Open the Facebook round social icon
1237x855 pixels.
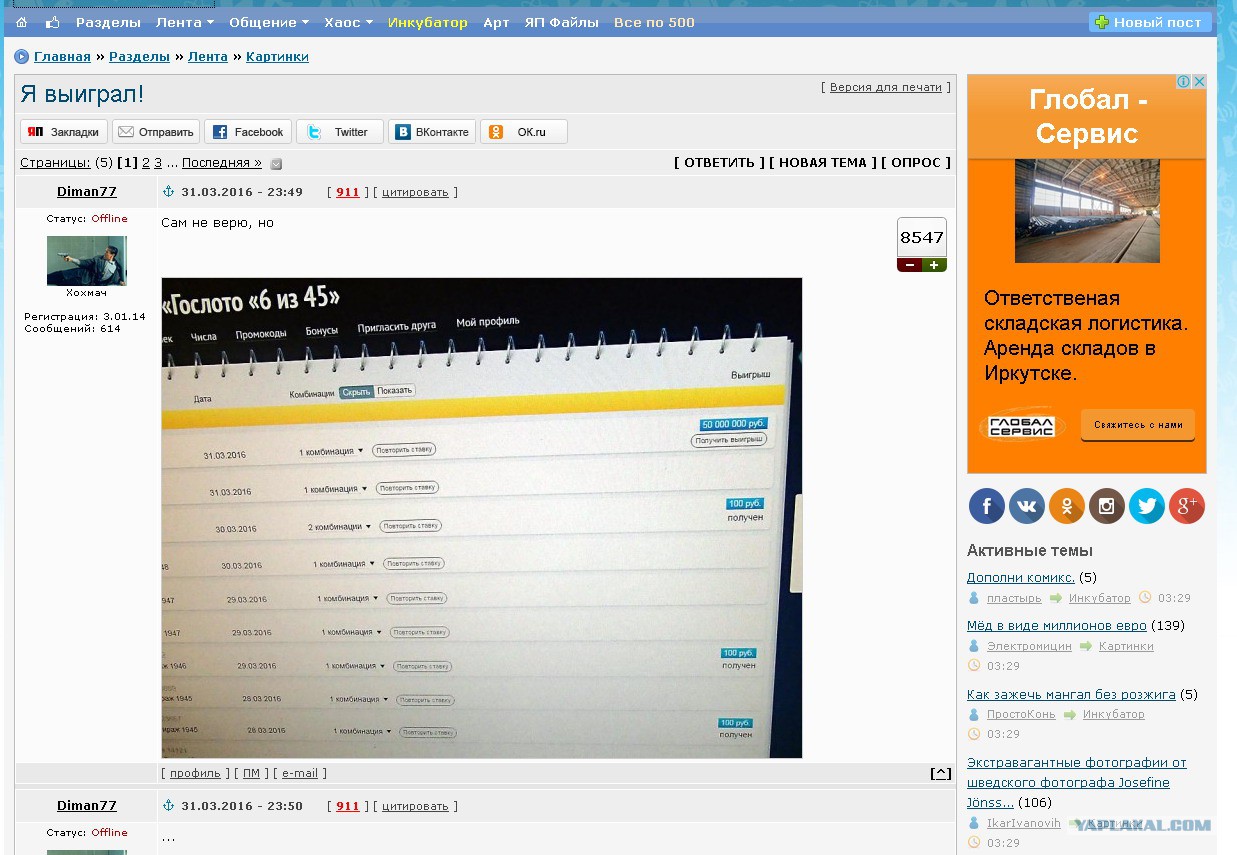(x=986, y=507)
